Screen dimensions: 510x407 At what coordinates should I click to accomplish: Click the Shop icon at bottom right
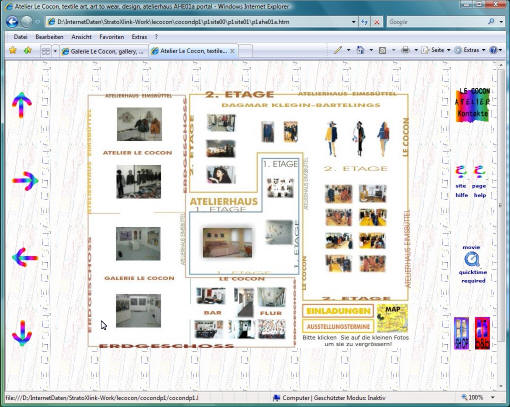(462, 333)
